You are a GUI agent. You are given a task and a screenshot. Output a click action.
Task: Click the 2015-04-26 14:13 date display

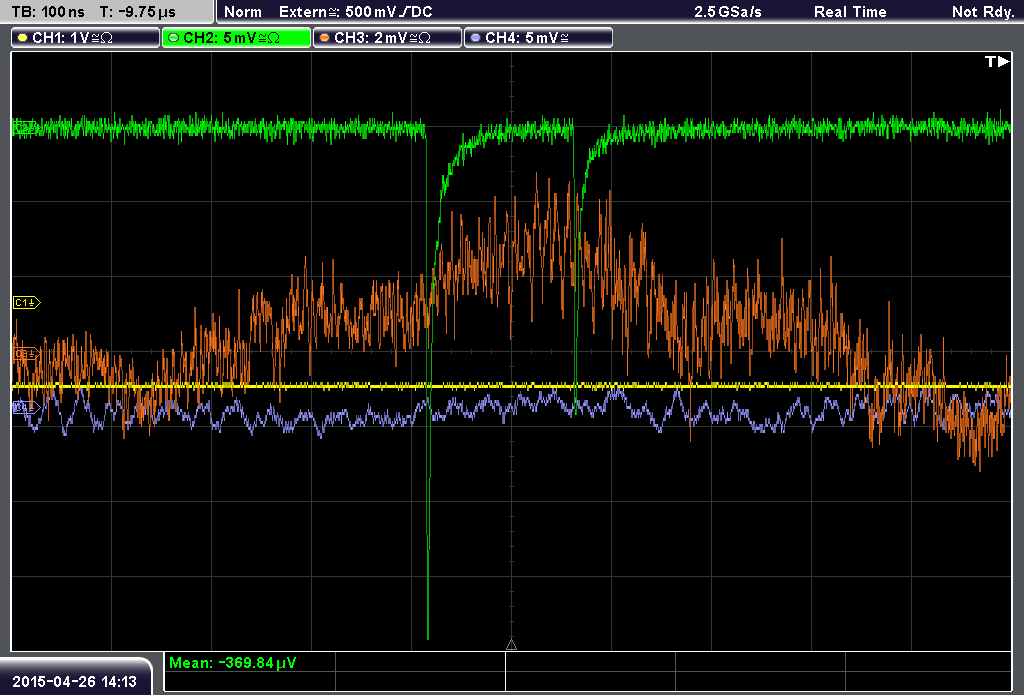pos(74,682)
